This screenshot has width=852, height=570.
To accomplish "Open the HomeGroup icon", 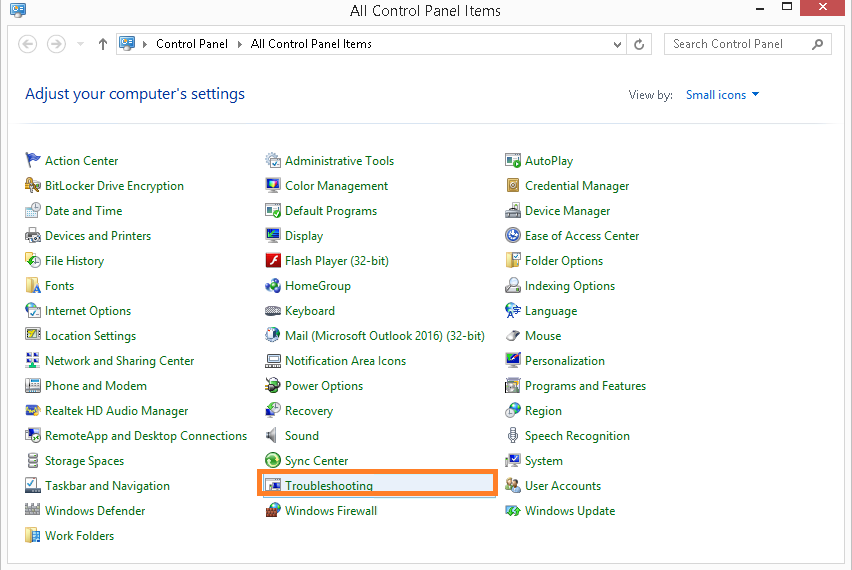I will [273, 285].
